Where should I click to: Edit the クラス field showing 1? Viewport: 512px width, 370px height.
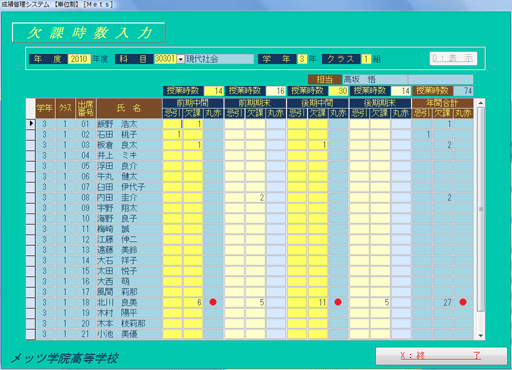pos(366,59)
